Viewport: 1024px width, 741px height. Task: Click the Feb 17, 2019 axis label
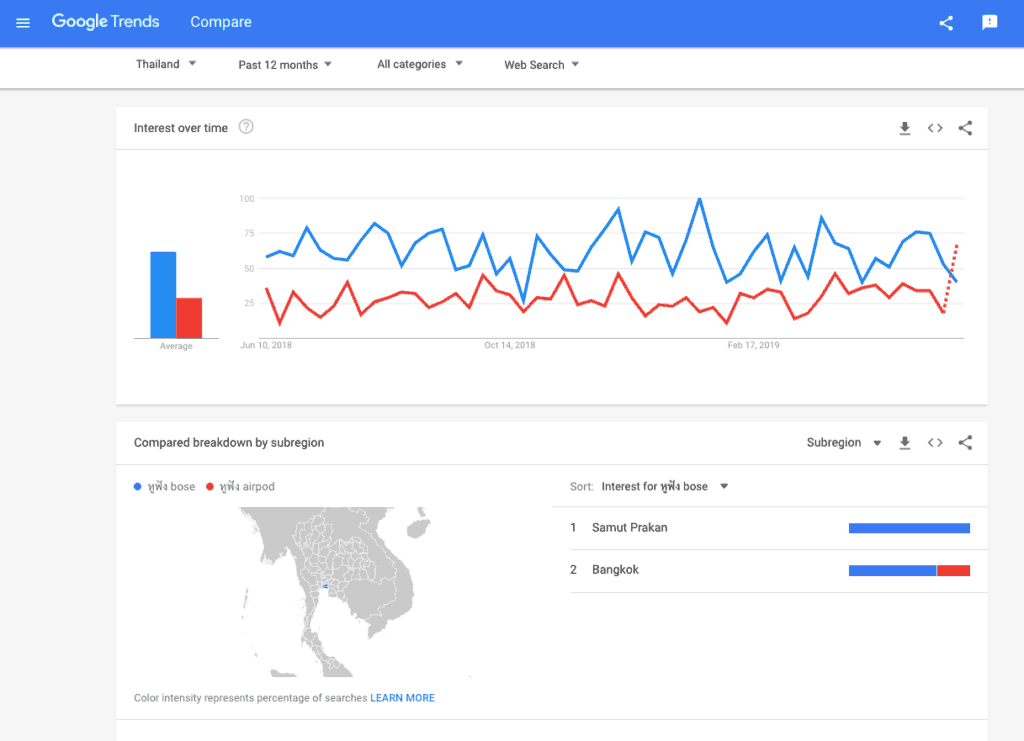tap(753, 345)
